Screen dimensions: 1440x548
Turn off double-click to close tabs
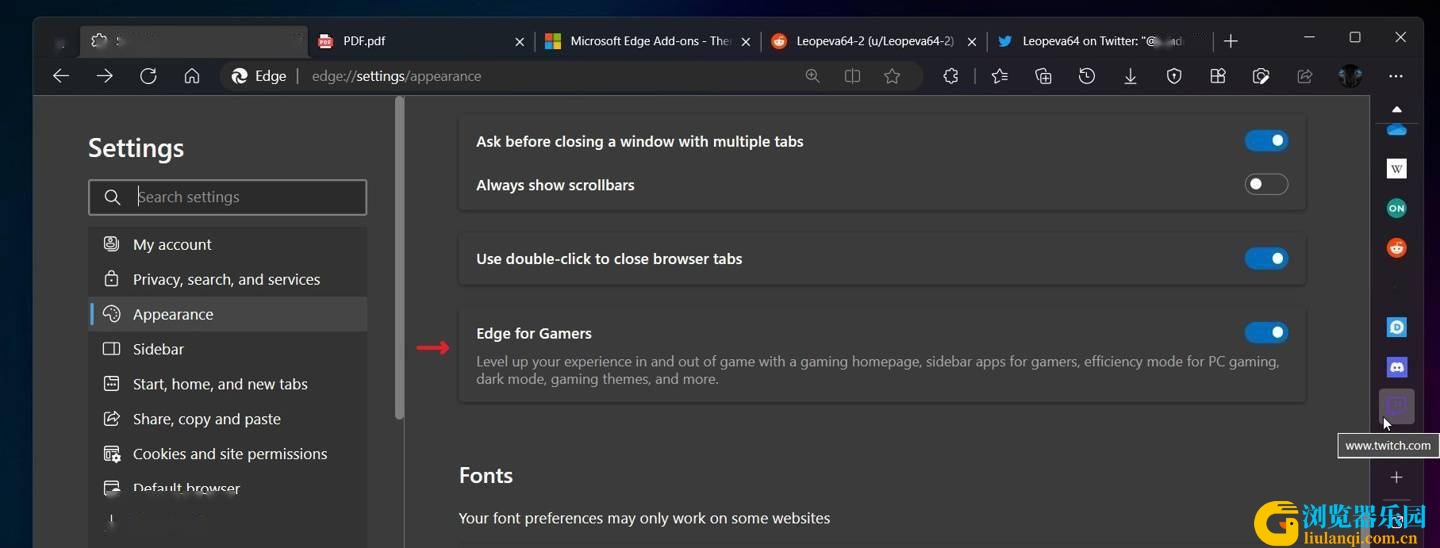click(1266, 258)
